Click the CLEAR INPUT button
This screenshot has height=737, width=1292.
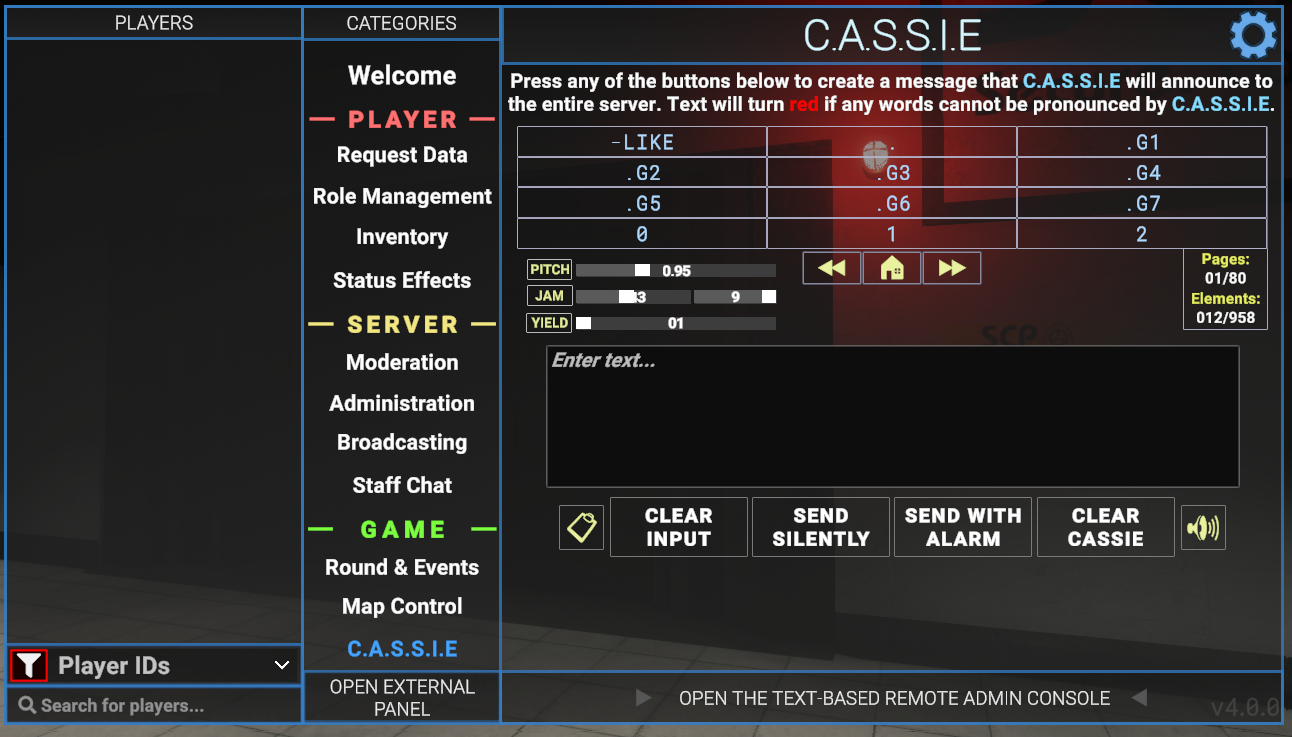pos(679,527)
